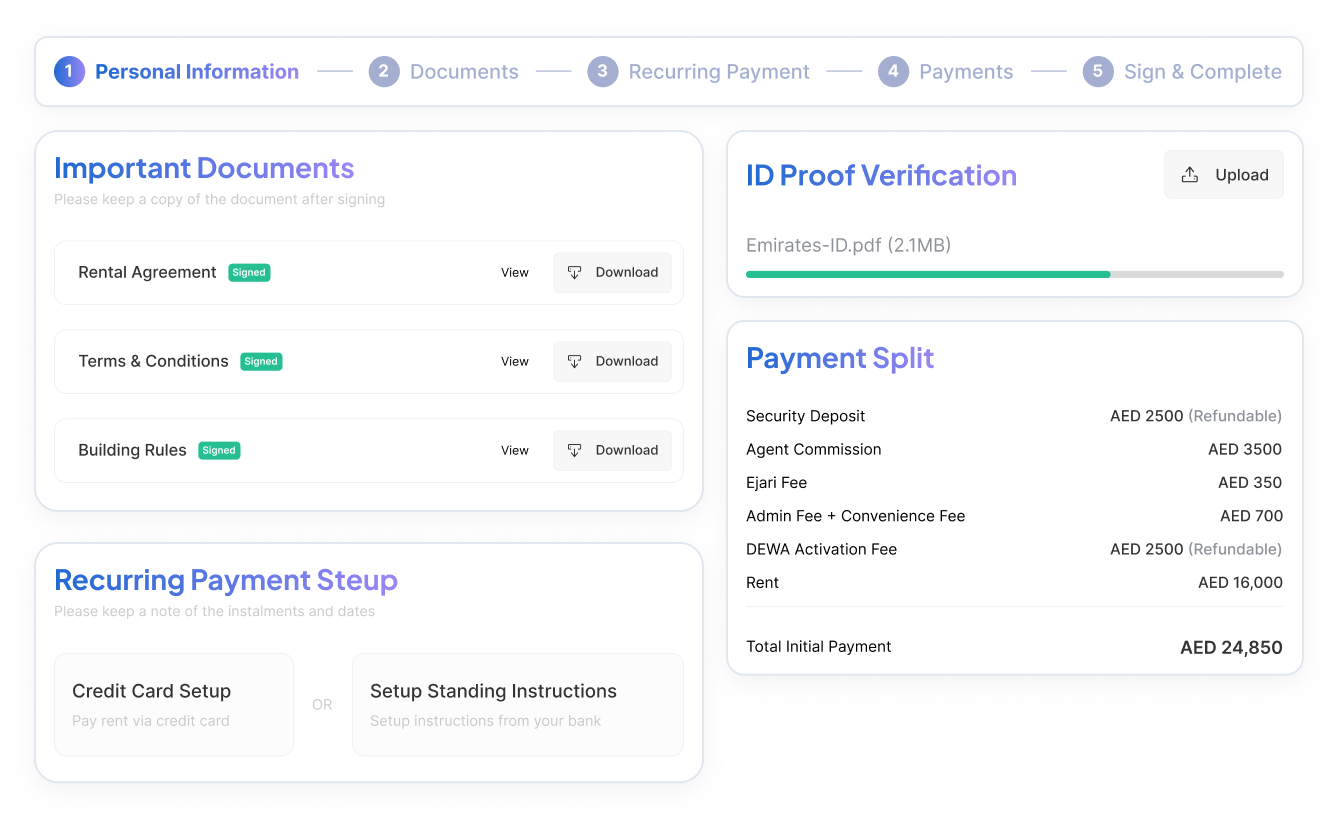Open the Payments step tab
The image size is (1338, 820).
[965, 72]
